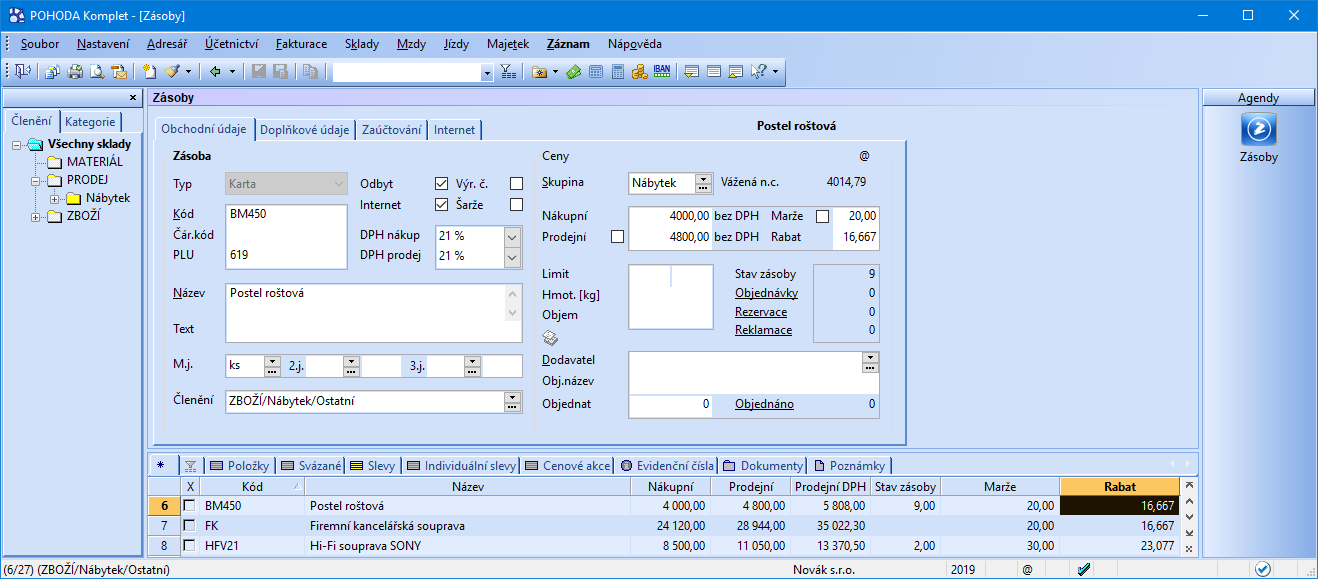Image resolution: width=1318 pixels, height=579 pixels.
Task: Toggle the checkbox beside Prodejní price
Action: click(617, 237)
